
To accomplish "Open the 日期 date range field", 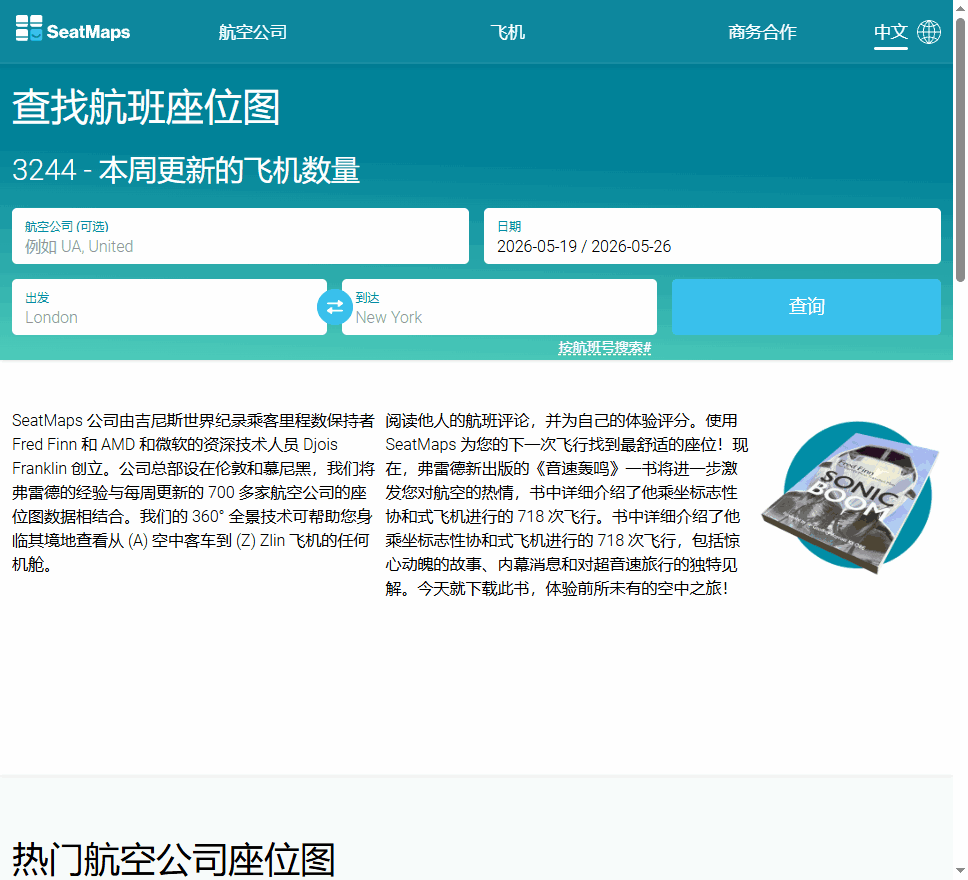I will [x=712, y=236].
